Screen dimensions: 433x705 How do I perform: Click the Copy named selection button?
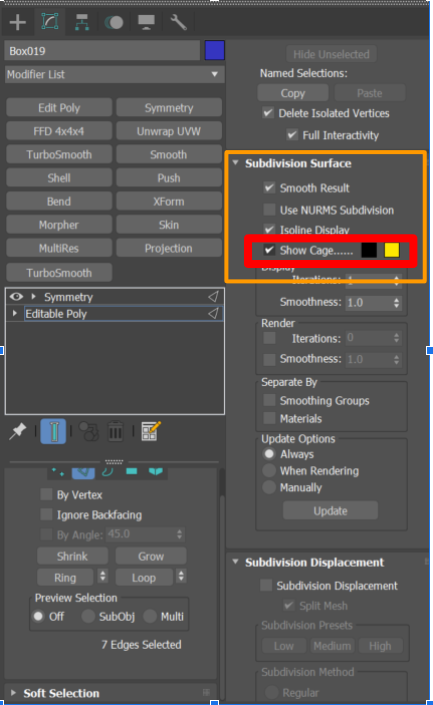(293, 93)
